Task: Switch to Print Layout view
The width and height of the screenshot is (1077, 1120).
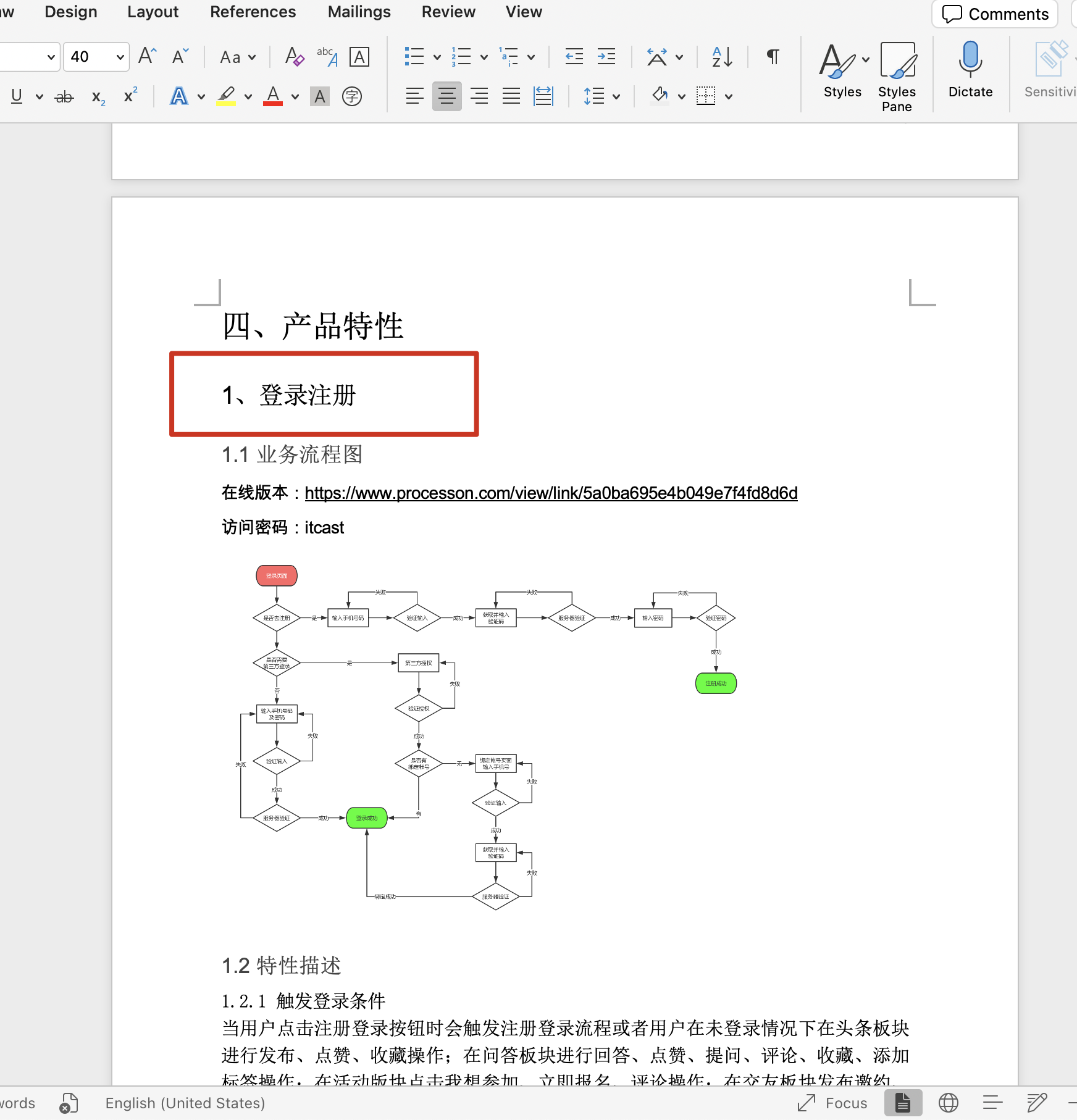Action: (903, 1103)
